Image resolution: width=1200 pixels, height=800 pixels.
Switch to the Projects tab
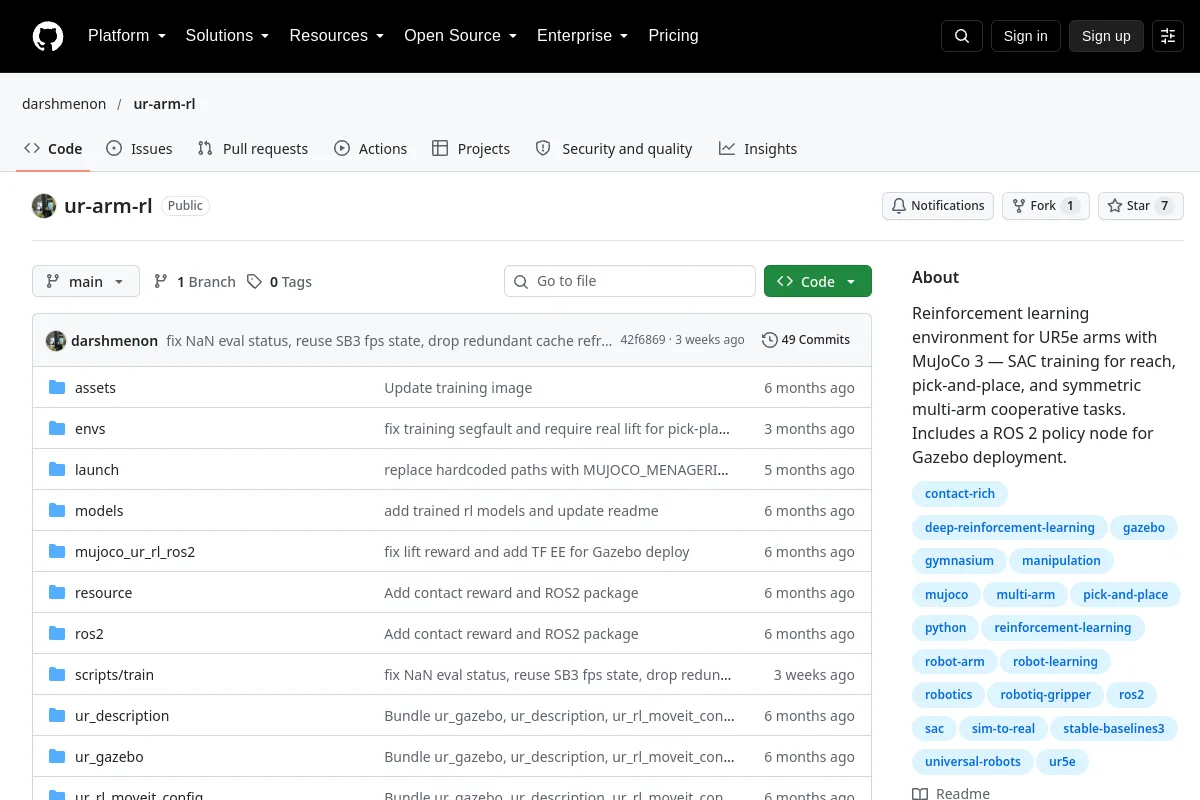coord(471,148)
